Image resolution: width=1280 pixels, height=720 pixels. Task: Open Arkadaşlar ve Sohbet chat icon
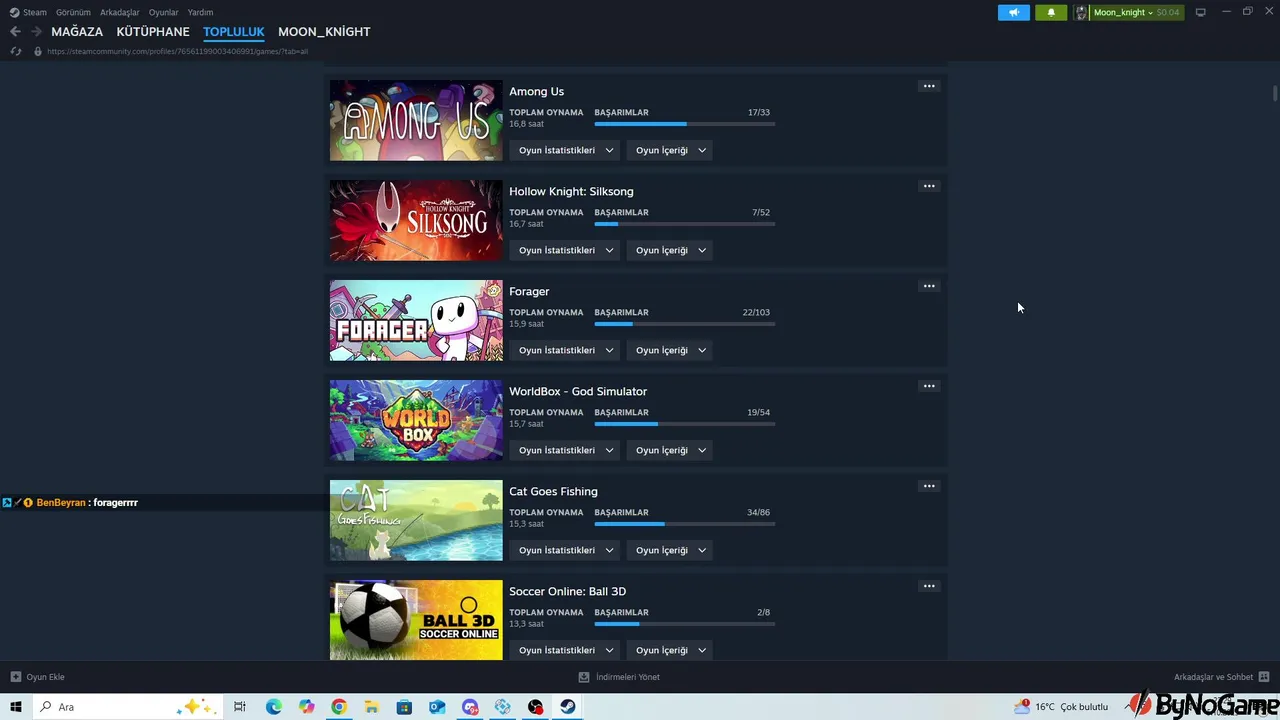tap(1264, 677)
